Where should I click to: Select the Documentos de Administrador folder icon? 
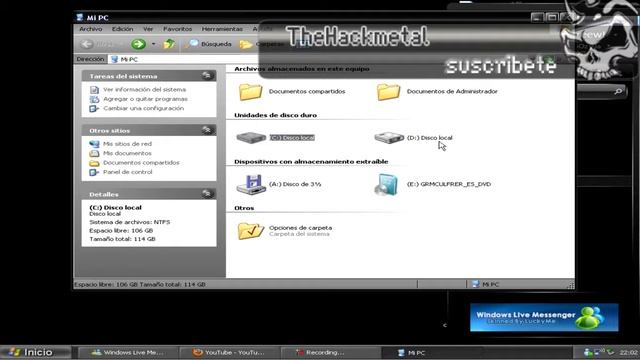pyautogui.click(x=388, y=91)
